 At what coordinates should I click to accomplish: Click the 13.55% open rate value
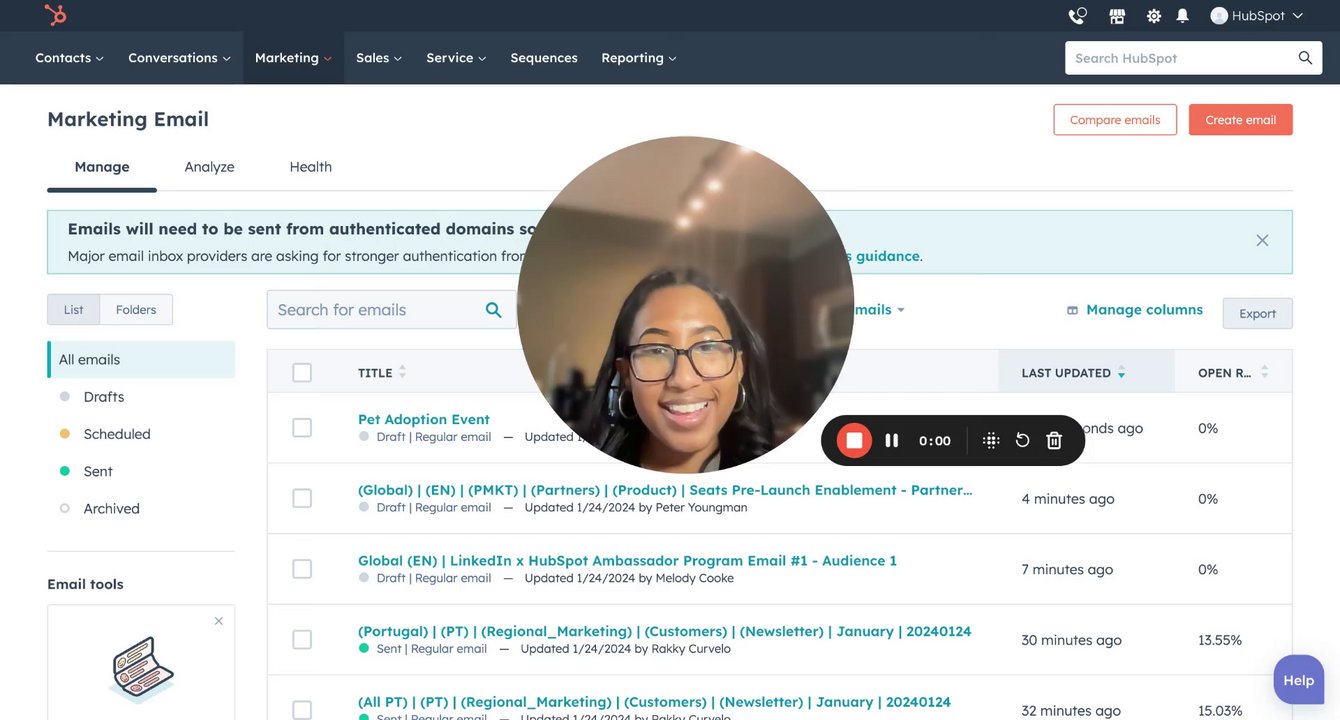(1220, 640)
